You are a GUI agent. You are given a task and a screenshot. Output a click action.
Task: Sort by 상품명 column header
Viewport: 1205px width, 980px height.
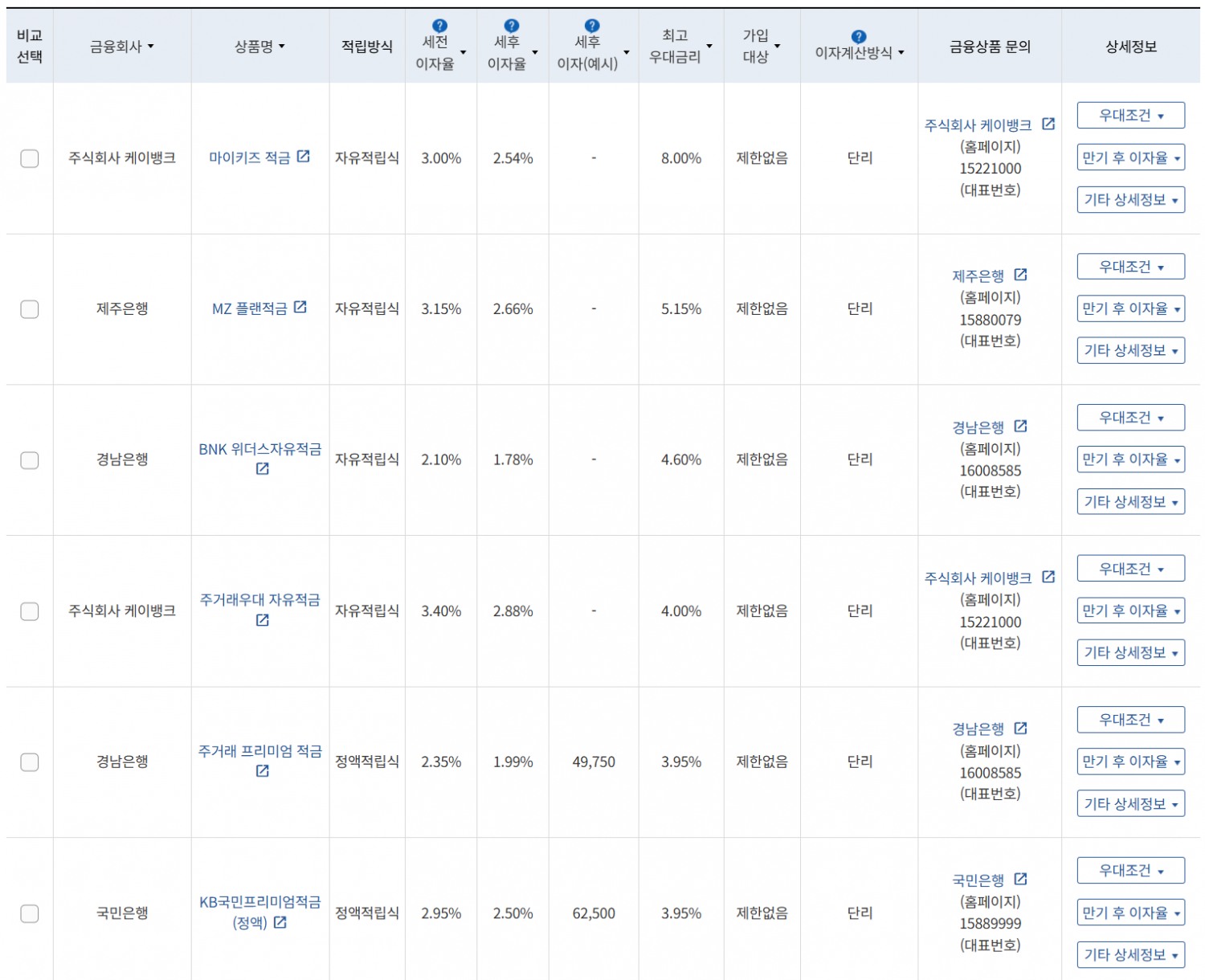pos(259,47)
